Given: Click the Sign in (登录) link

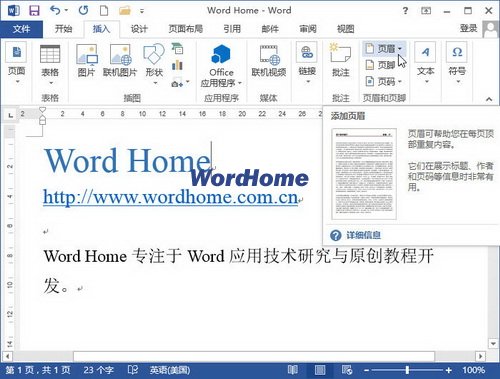Looking at the screenshot, I should 469,29.
